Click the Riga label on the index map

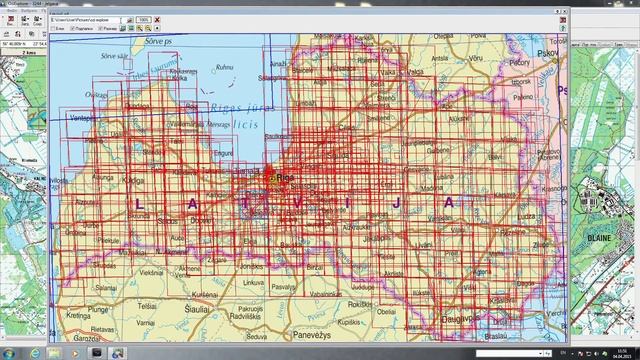[x=285, y=178]
